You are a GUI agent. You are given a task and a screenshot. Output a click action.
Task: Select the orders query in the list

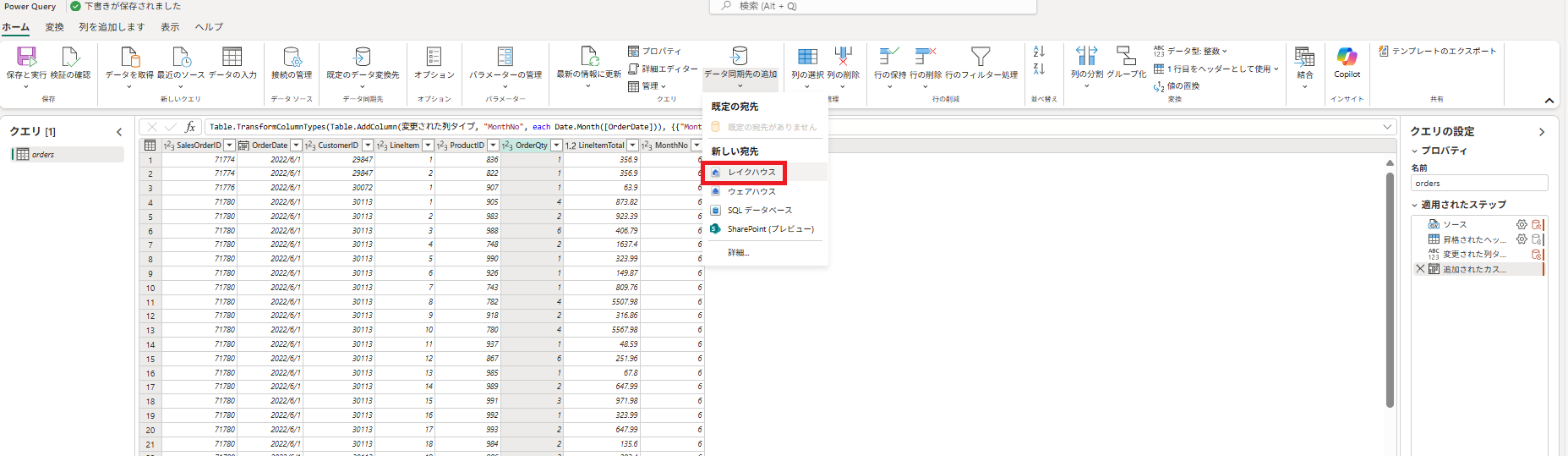[x=68, y=155]
